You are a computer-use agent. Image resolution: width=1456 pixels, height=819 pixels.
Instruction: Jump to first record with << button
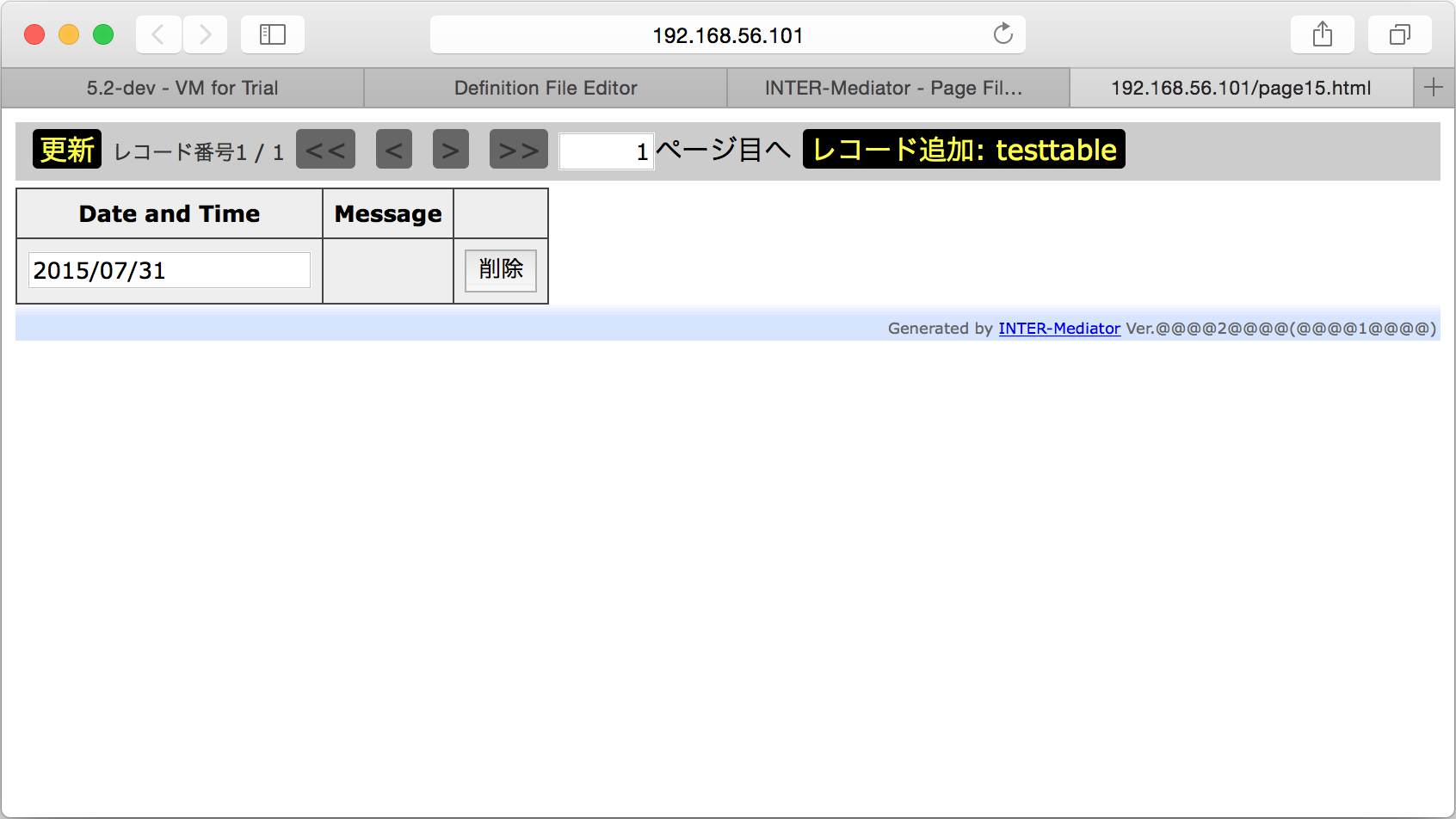(326, 150)
